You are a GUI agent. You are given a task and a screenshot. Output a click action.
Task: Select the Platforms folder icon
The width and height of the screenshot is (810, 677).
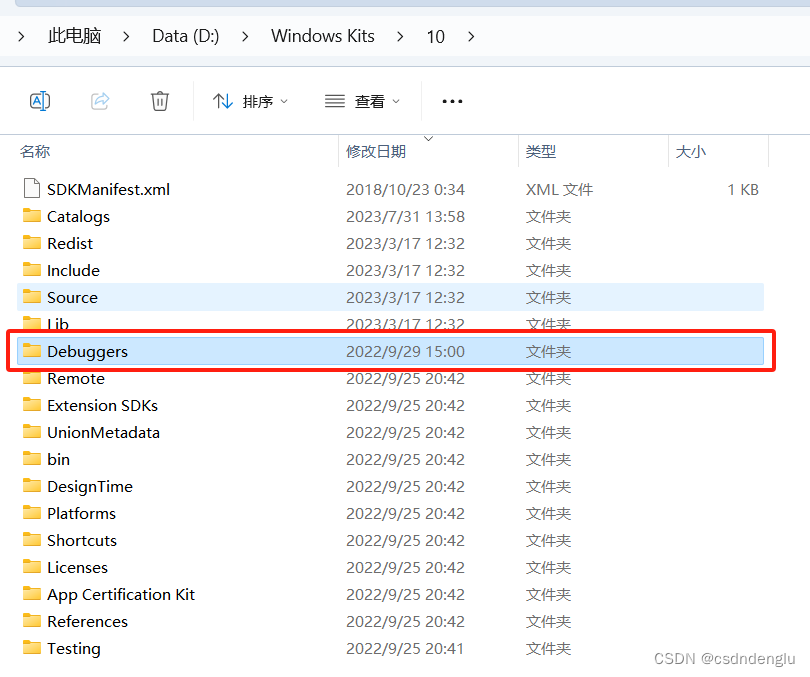[x=32, y=512]
